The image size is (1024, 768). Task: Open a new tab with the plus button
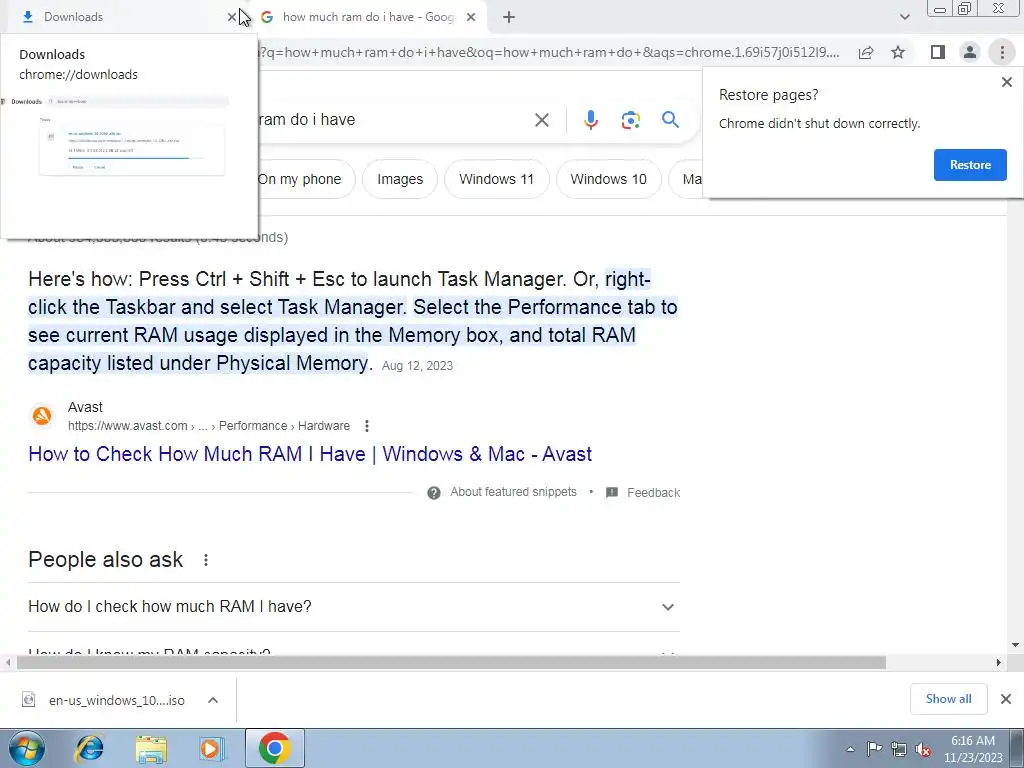click(x=509, y=17)
